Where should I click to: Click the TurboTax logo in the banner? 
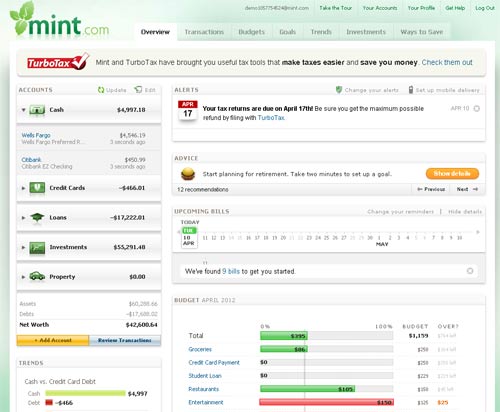(x=58, y=62)
